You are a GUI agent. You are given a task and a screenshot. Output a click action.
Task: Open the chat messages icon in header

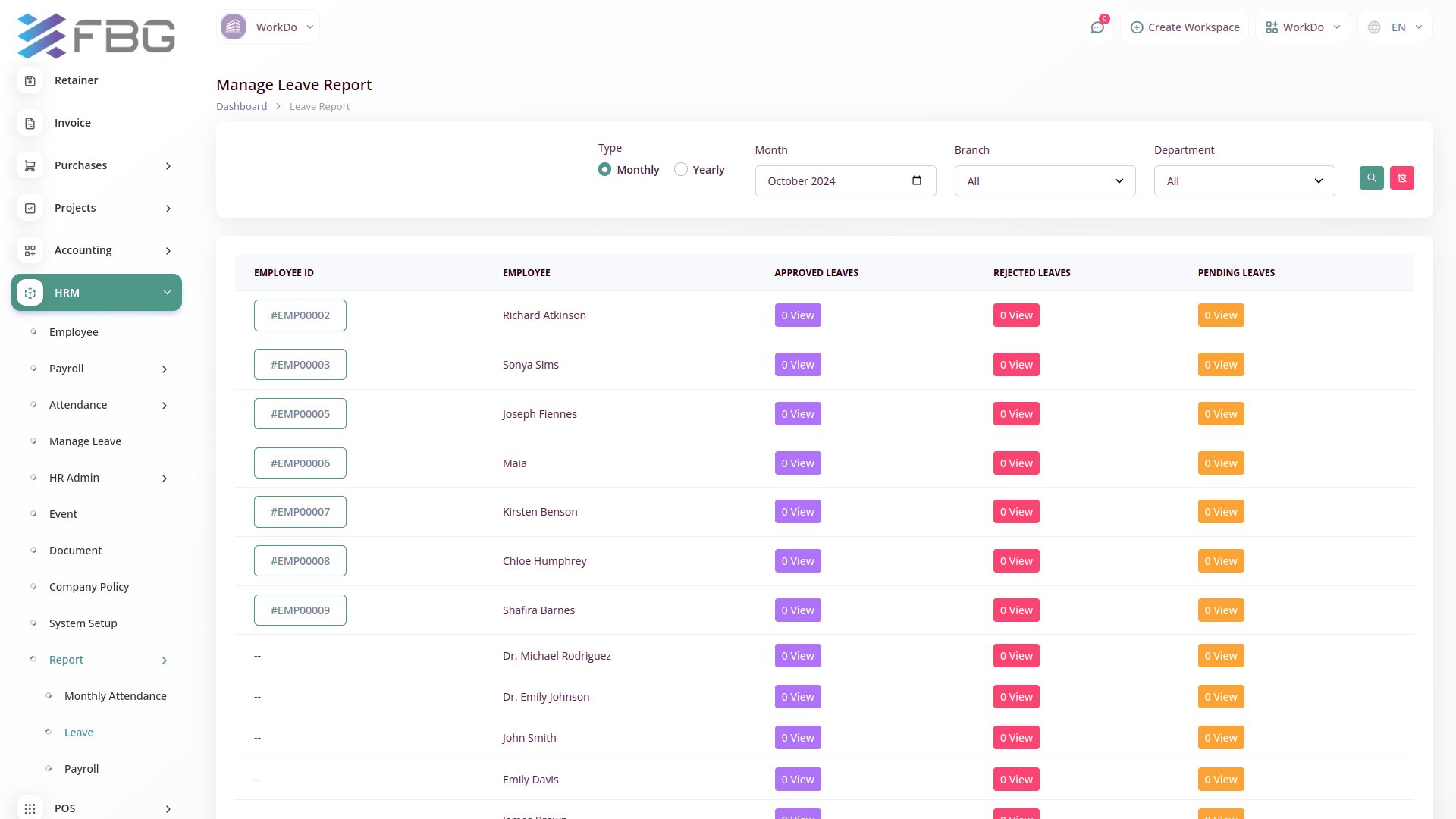pyautogui.click(x=1097, y=27)
